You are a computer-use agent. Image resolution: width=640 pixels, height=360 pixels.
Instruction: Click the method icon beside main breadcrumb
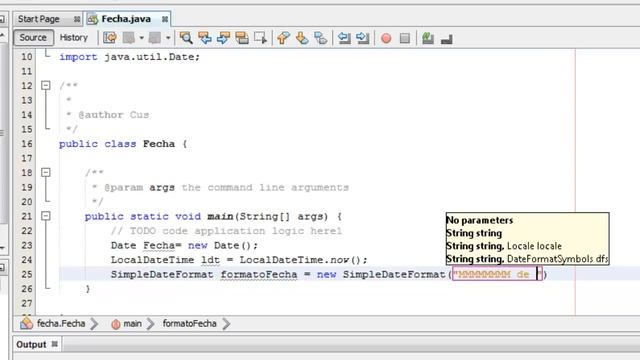116,324
